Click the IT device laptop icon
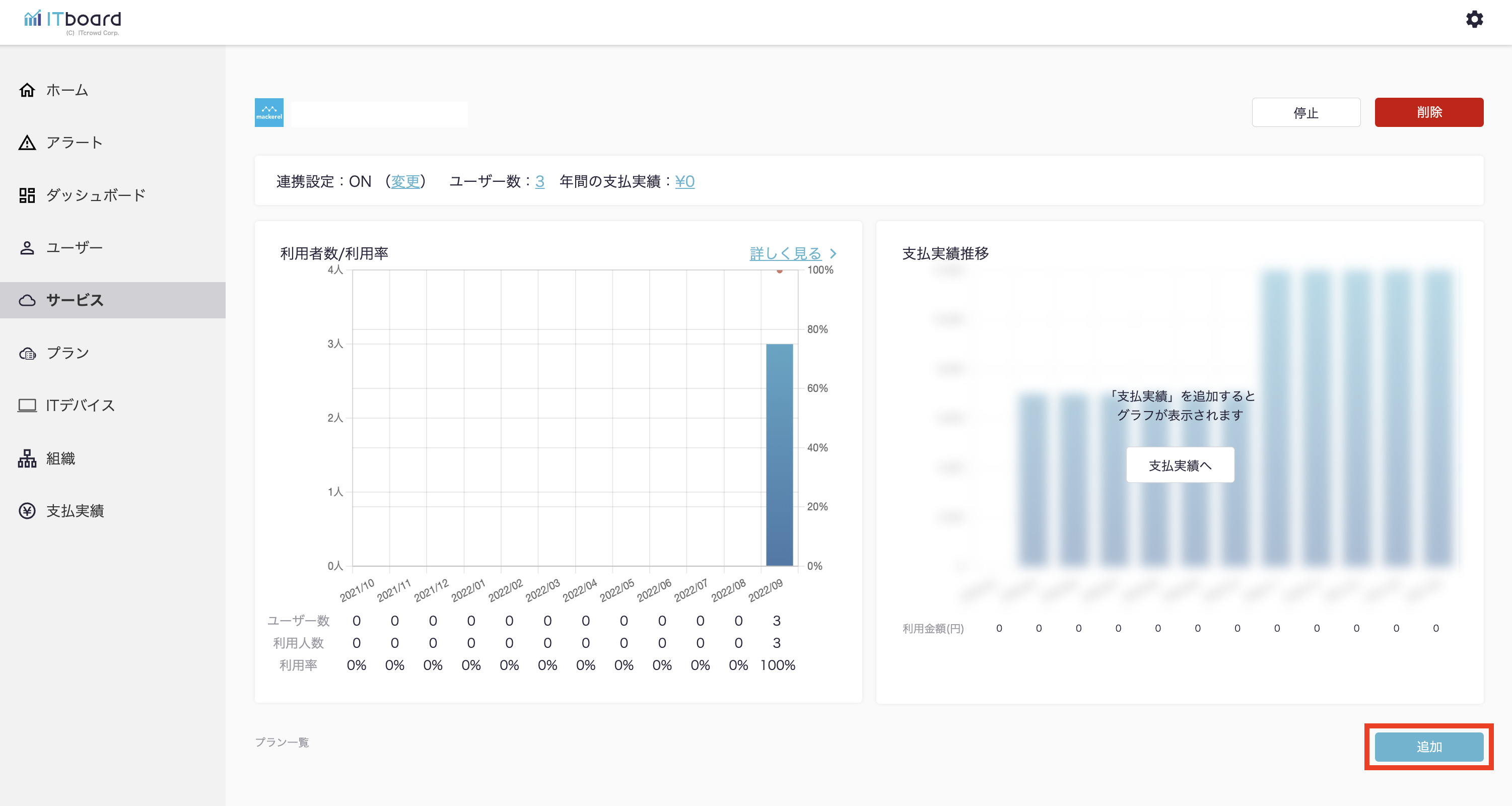This screenshot has width=1512, height=806. point(27,405)
